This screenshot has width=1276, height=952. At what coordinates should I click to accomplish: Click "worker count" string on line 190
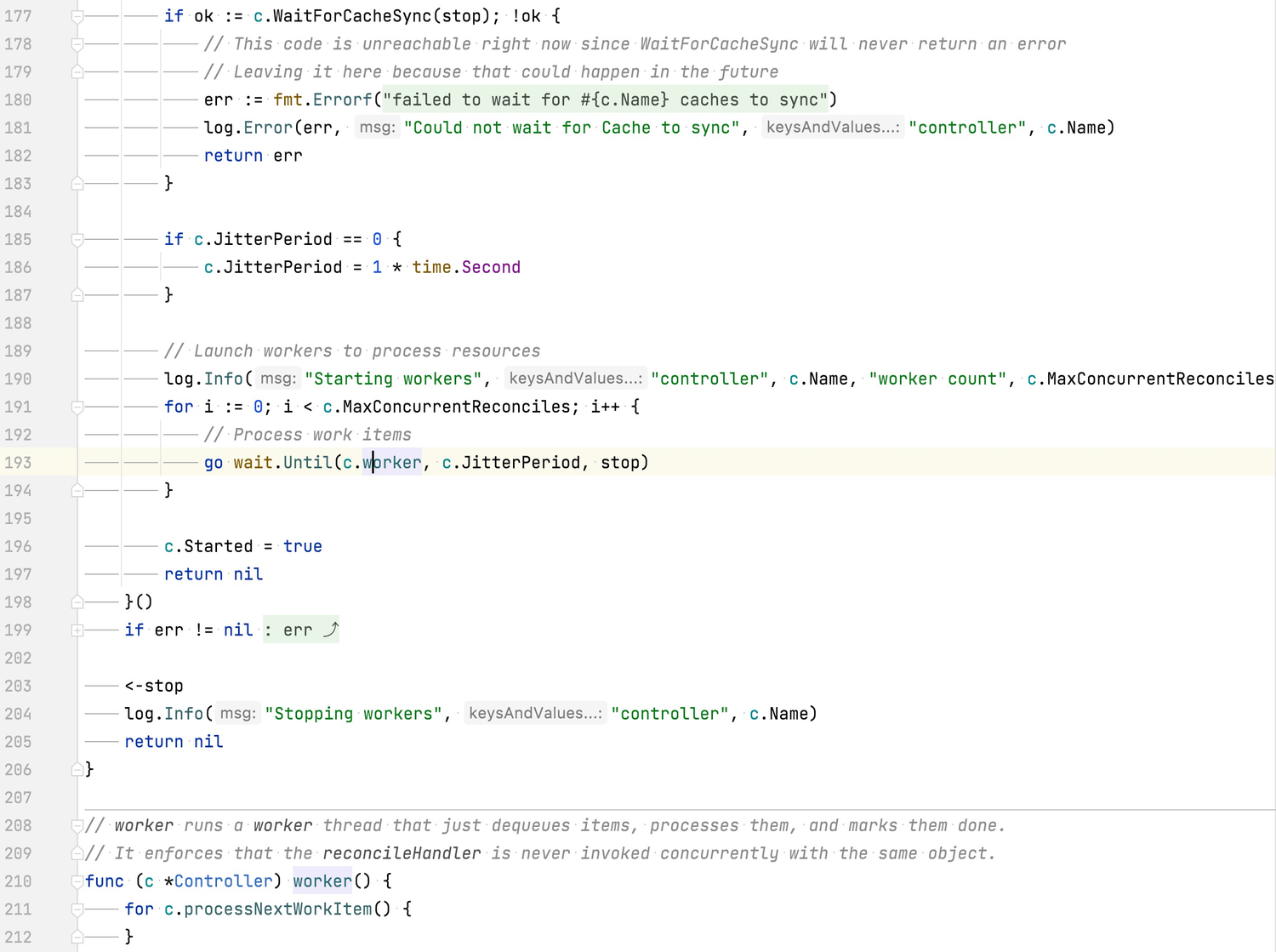point(937,379)
